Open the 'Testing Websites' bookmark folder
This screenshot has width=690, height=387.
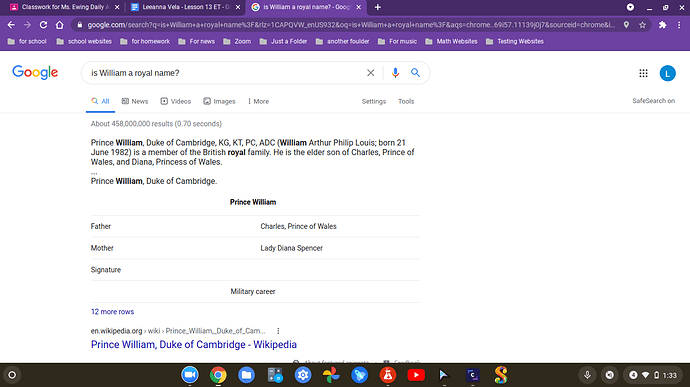pos(515,41)
